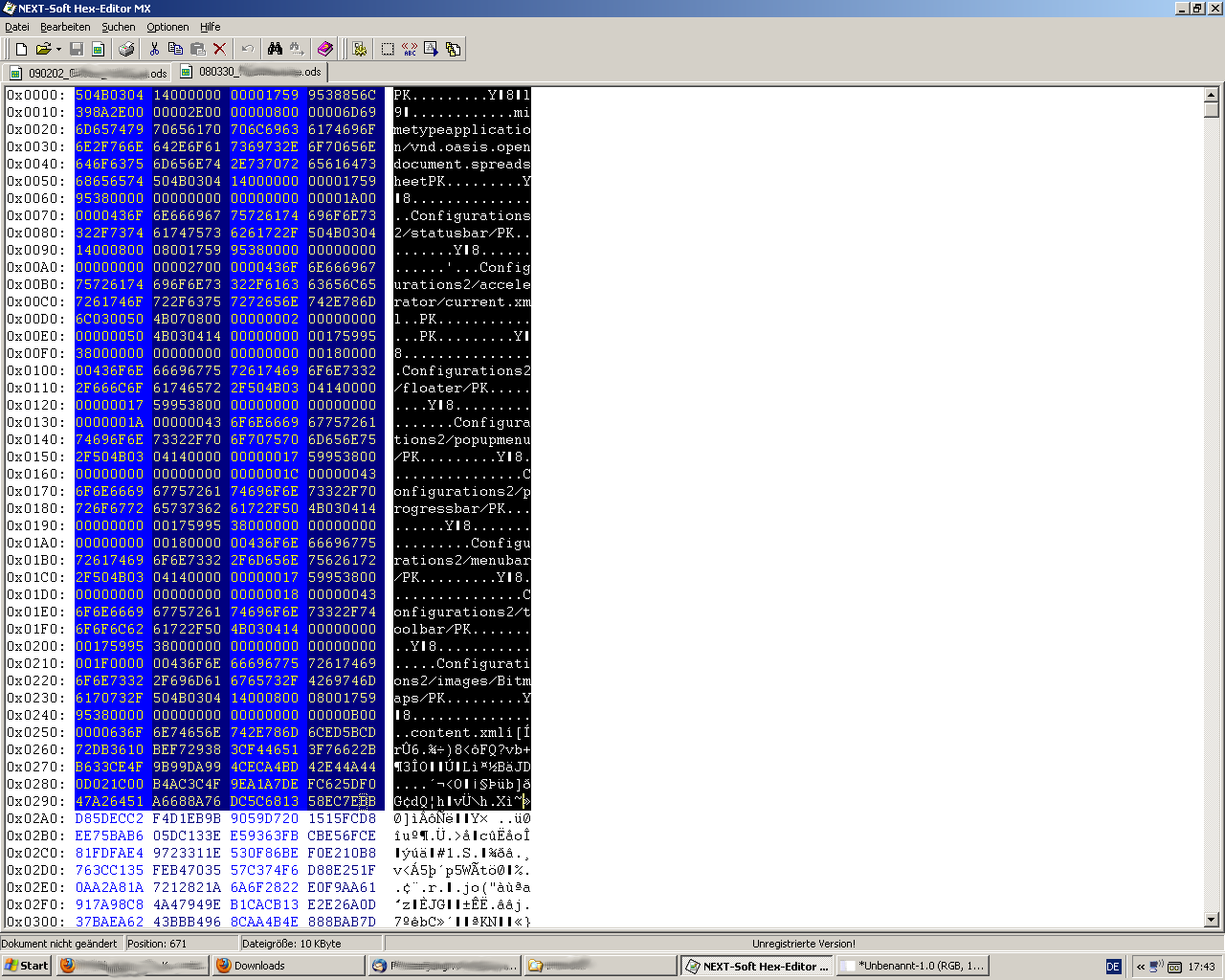Undo the last edit
Image resolution: width=1225 pixels, height=980 pixels.
[x=246, y=49]
